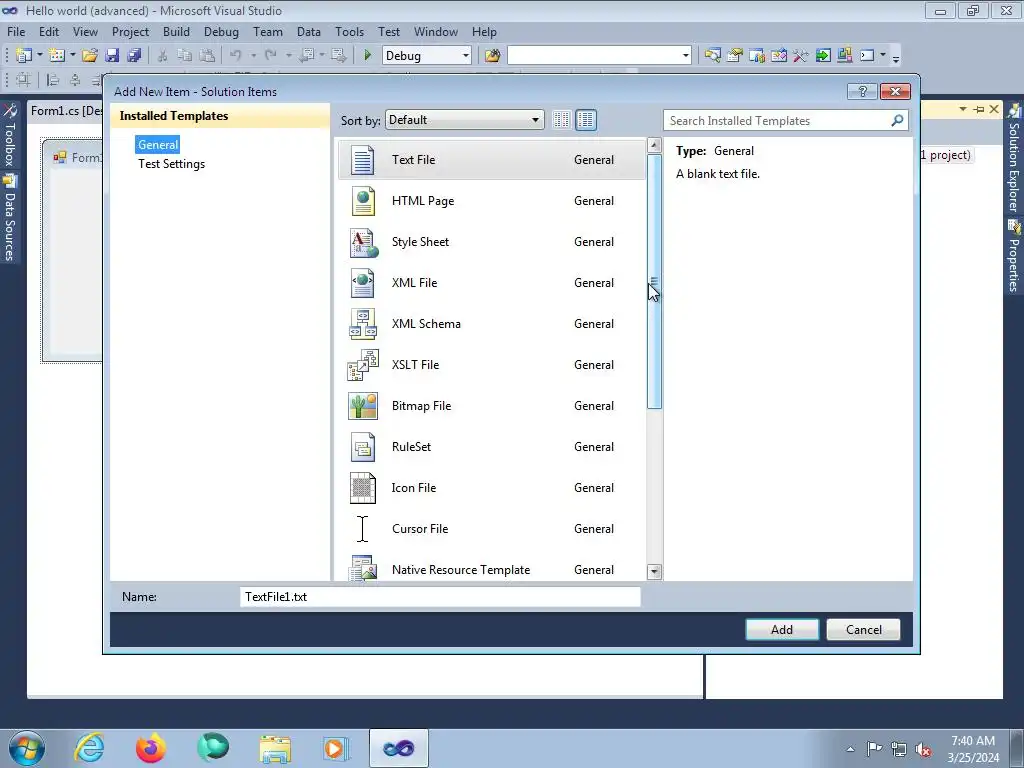Click the Save toolbar icon
Viewport: 1024px width, 768px height.
[112, 56]
